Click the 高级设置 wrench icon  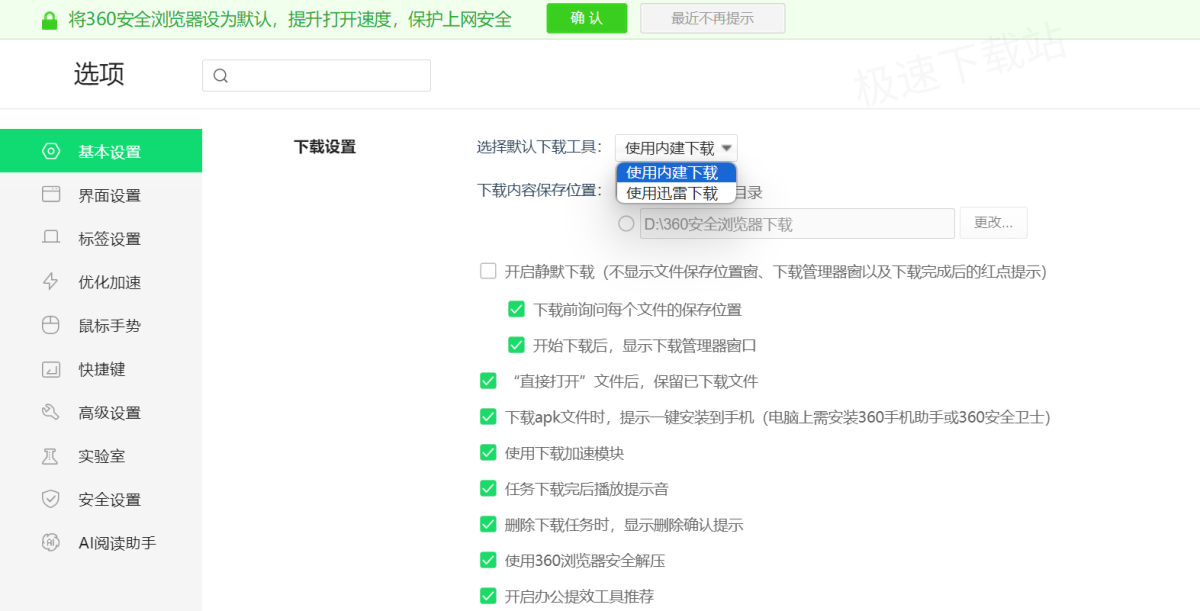pyautogui.click(x=51, y=412)
